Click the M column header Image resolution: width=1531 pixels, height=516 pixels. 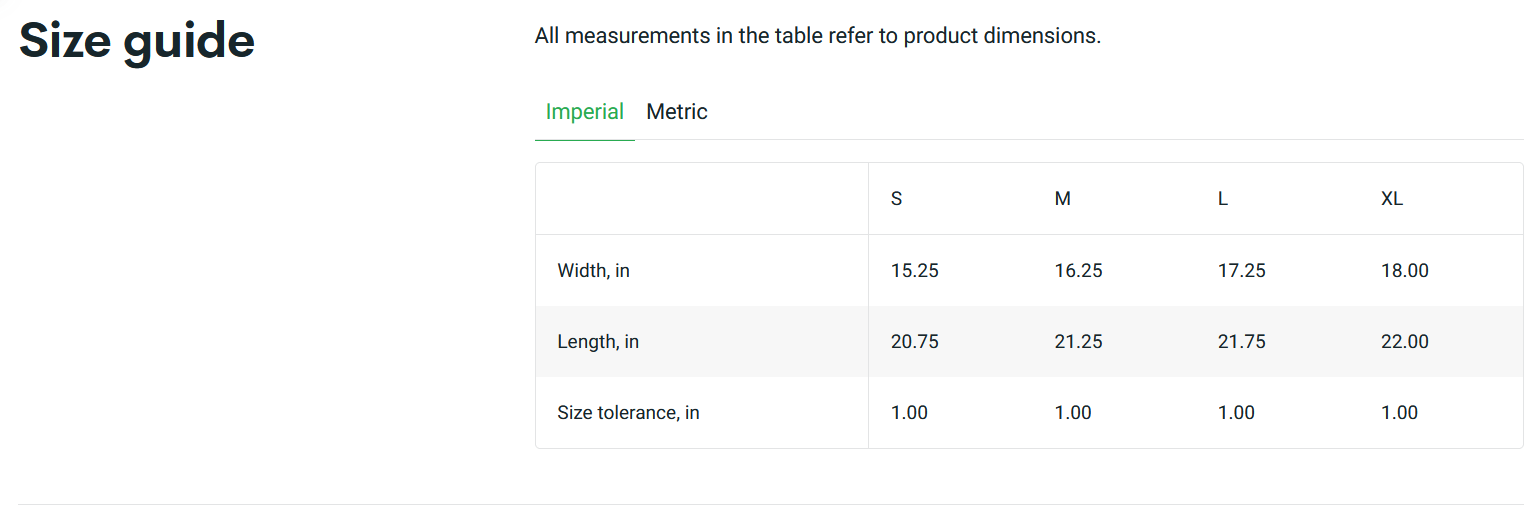click(1063, 199)
